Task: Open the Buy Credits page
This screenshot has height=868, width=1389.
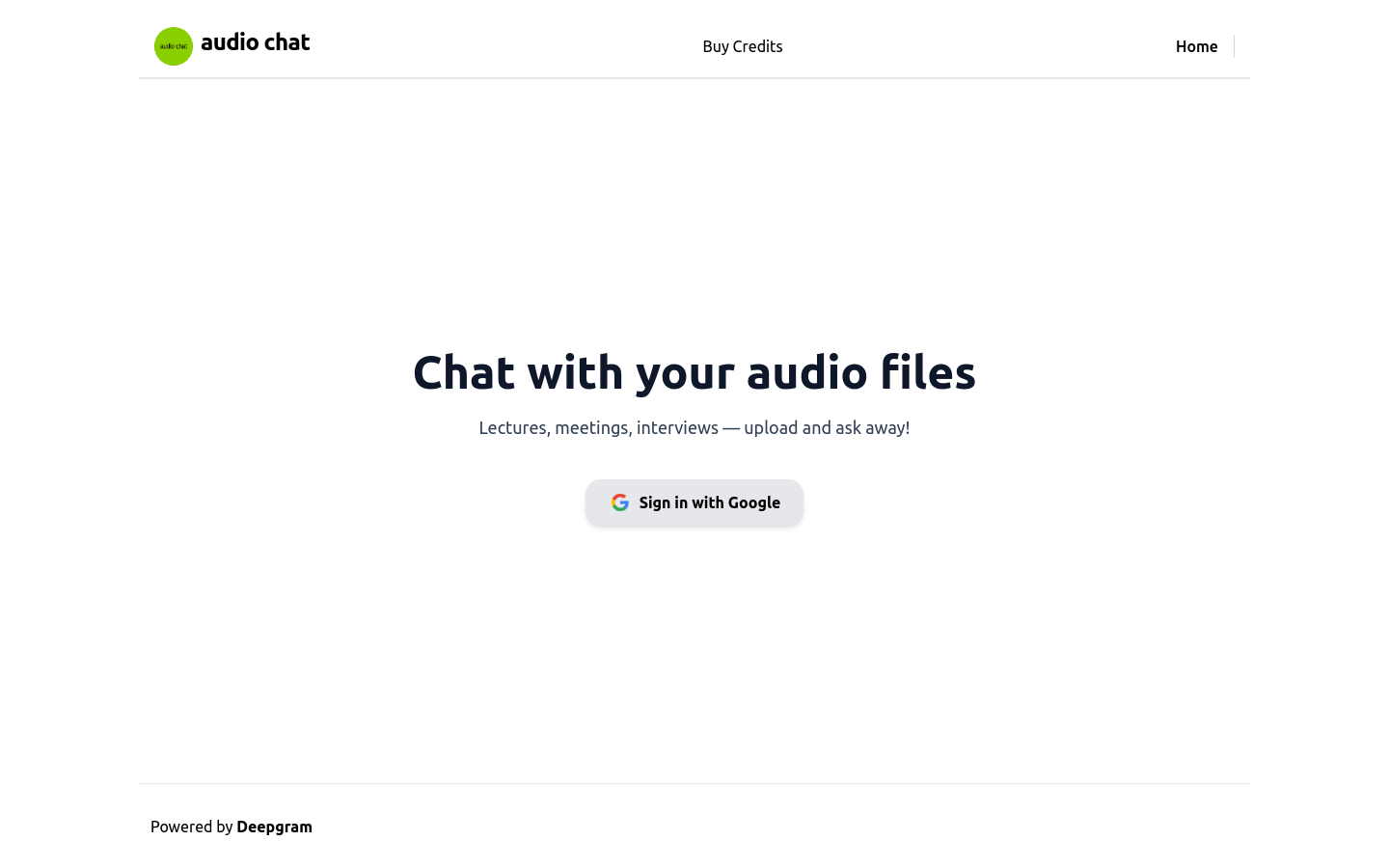Action: tap(743, 46)
